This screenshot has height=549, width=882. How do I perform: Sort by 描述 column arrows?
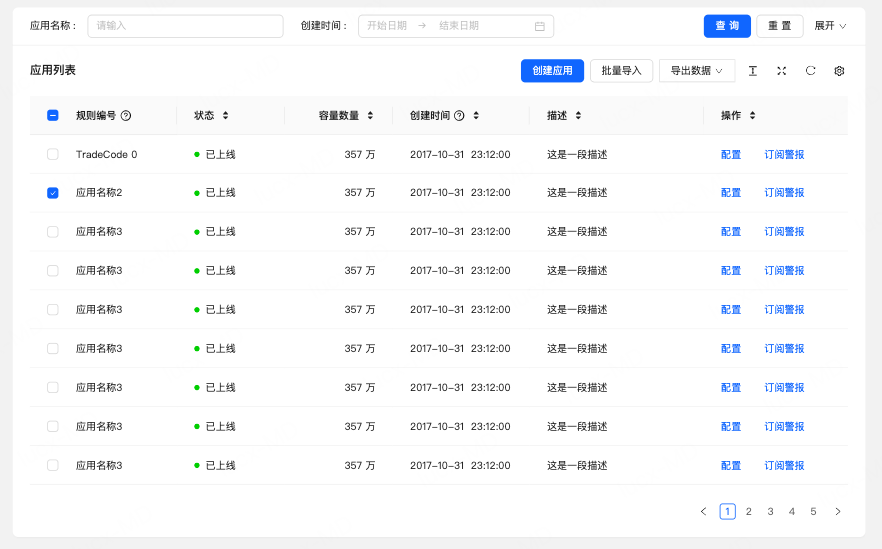[578, 115]
